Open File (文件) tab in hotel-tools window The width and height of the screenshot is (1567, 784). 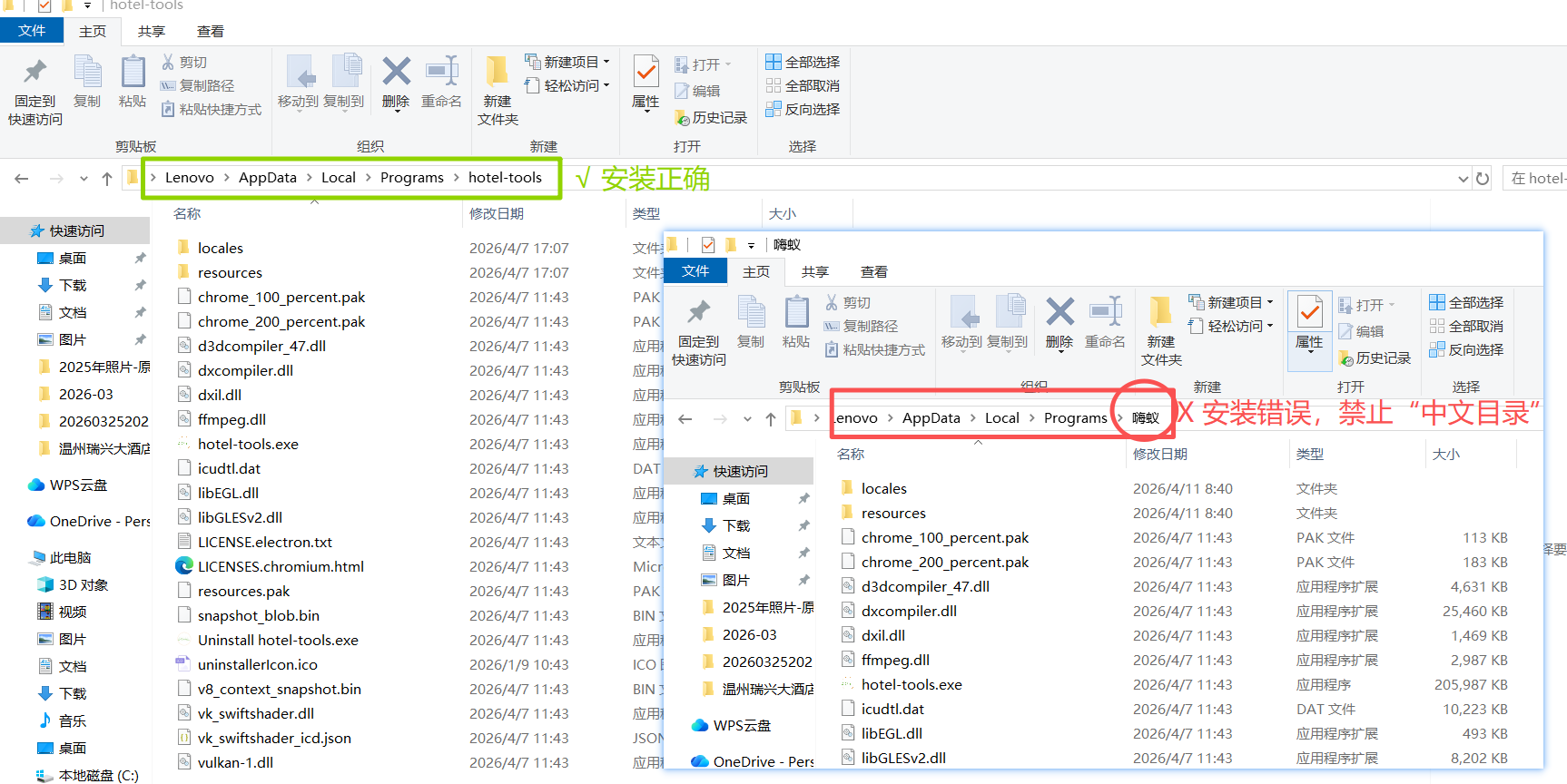32,30
